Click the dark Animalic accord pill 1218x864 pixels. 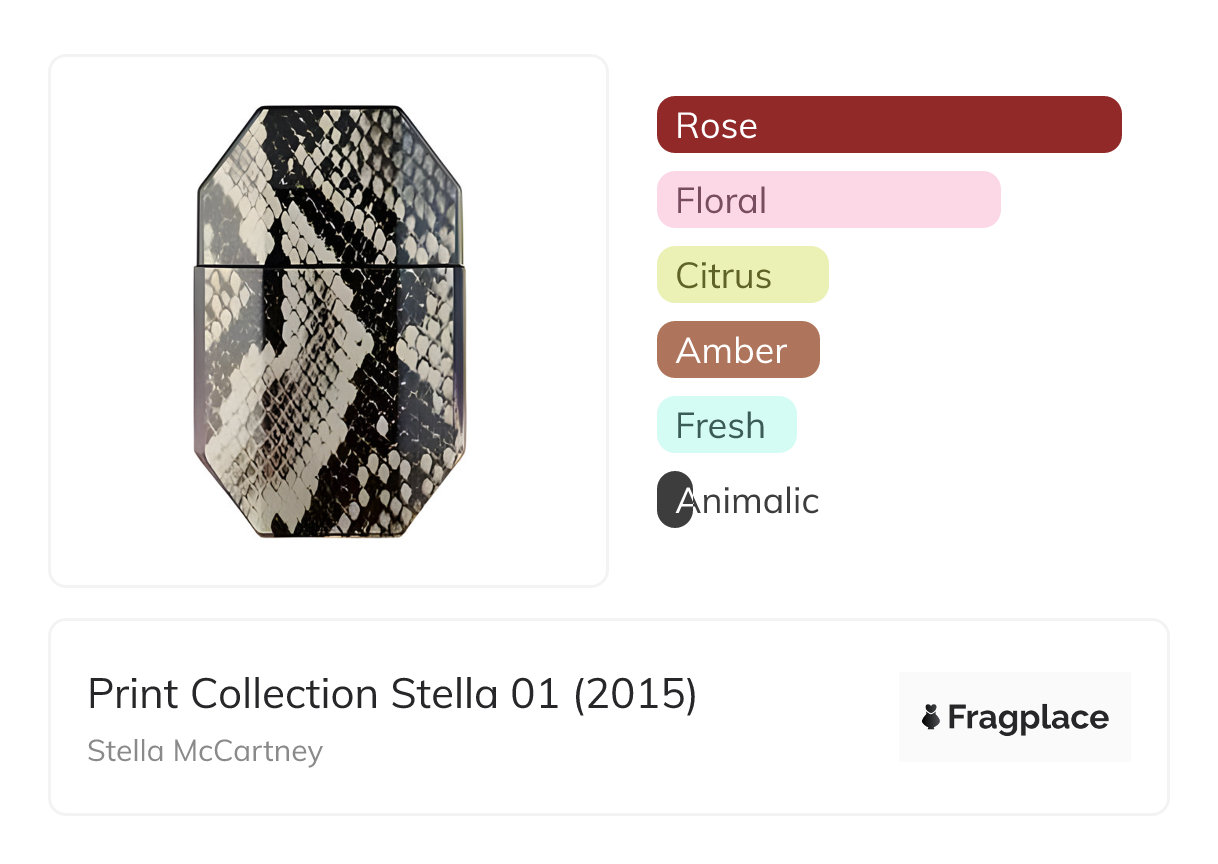(x=673, y=500)
